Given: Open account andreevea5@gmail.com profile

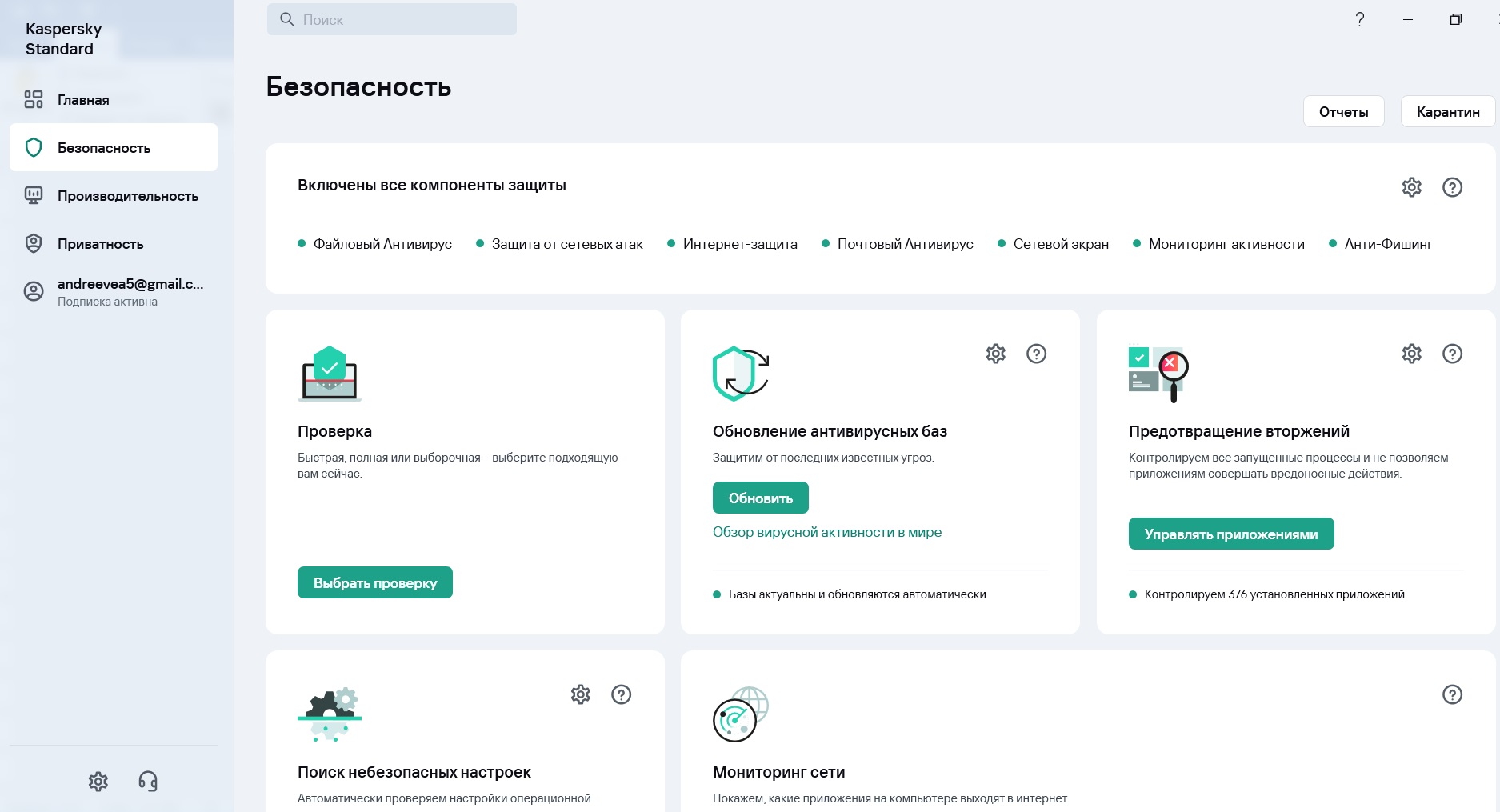Looking at the screenshot, I should click(x=130, y=291).
